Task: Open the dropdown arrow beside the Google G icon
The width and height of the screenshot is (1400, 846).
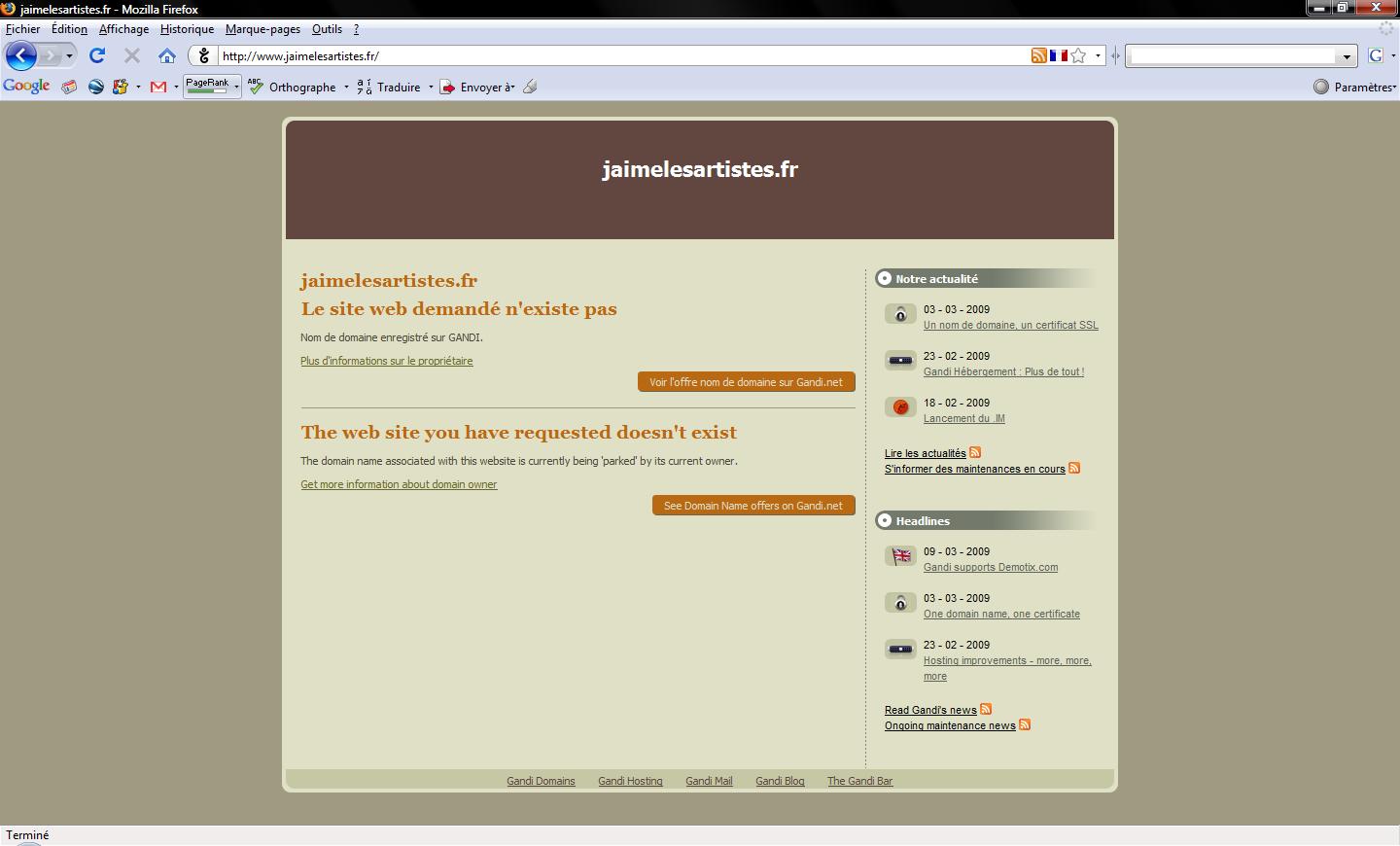Action: [x=1392, y=56]
